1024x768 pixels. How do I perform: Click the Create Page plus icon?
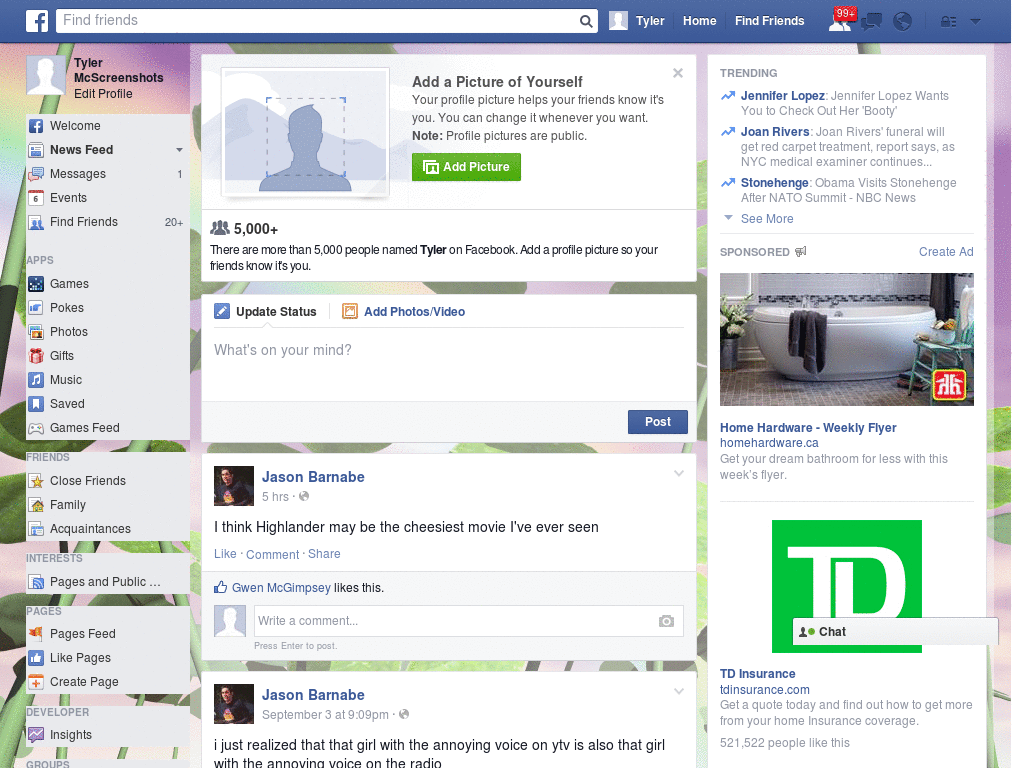point(36,682)
